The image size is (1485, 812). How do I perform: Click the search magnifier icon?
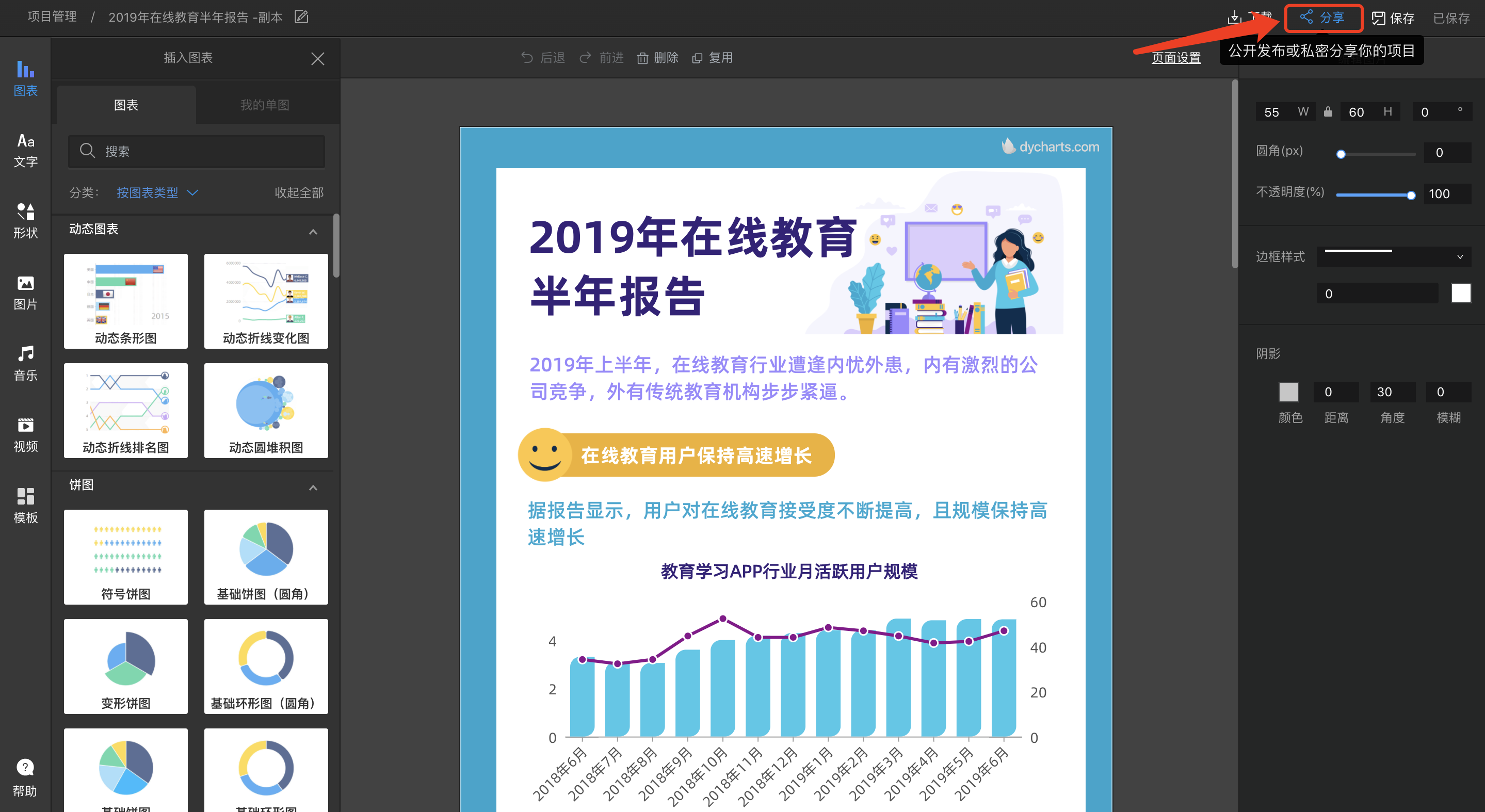click(x=87, y=151)
